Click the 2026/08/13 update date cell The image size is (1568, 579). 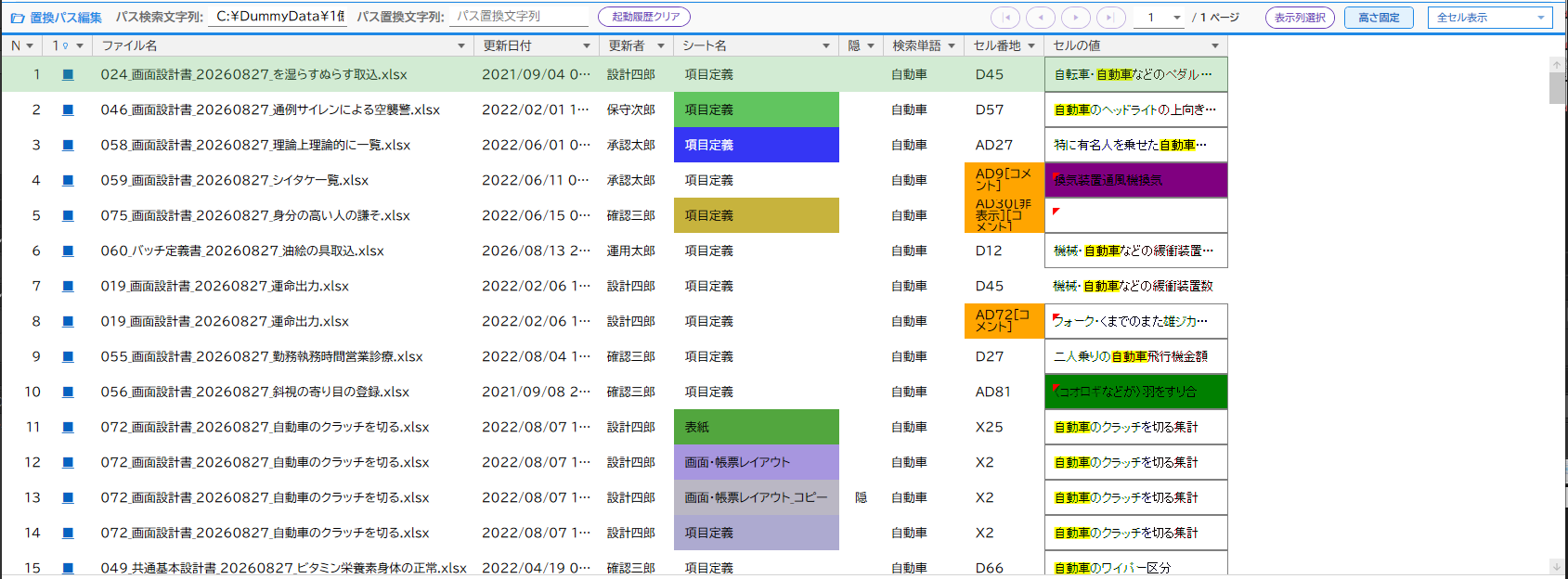pyautogui.click(x=536, y=251)
